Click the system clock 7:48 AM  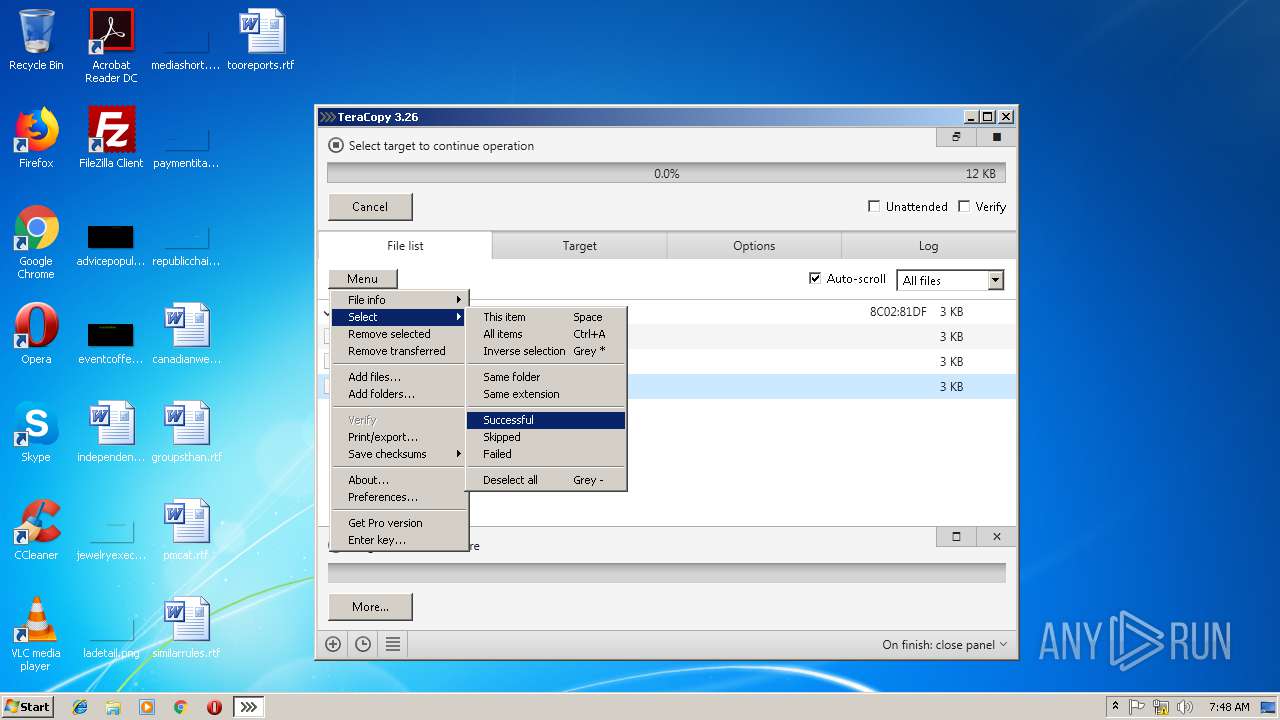point(1229,707)
